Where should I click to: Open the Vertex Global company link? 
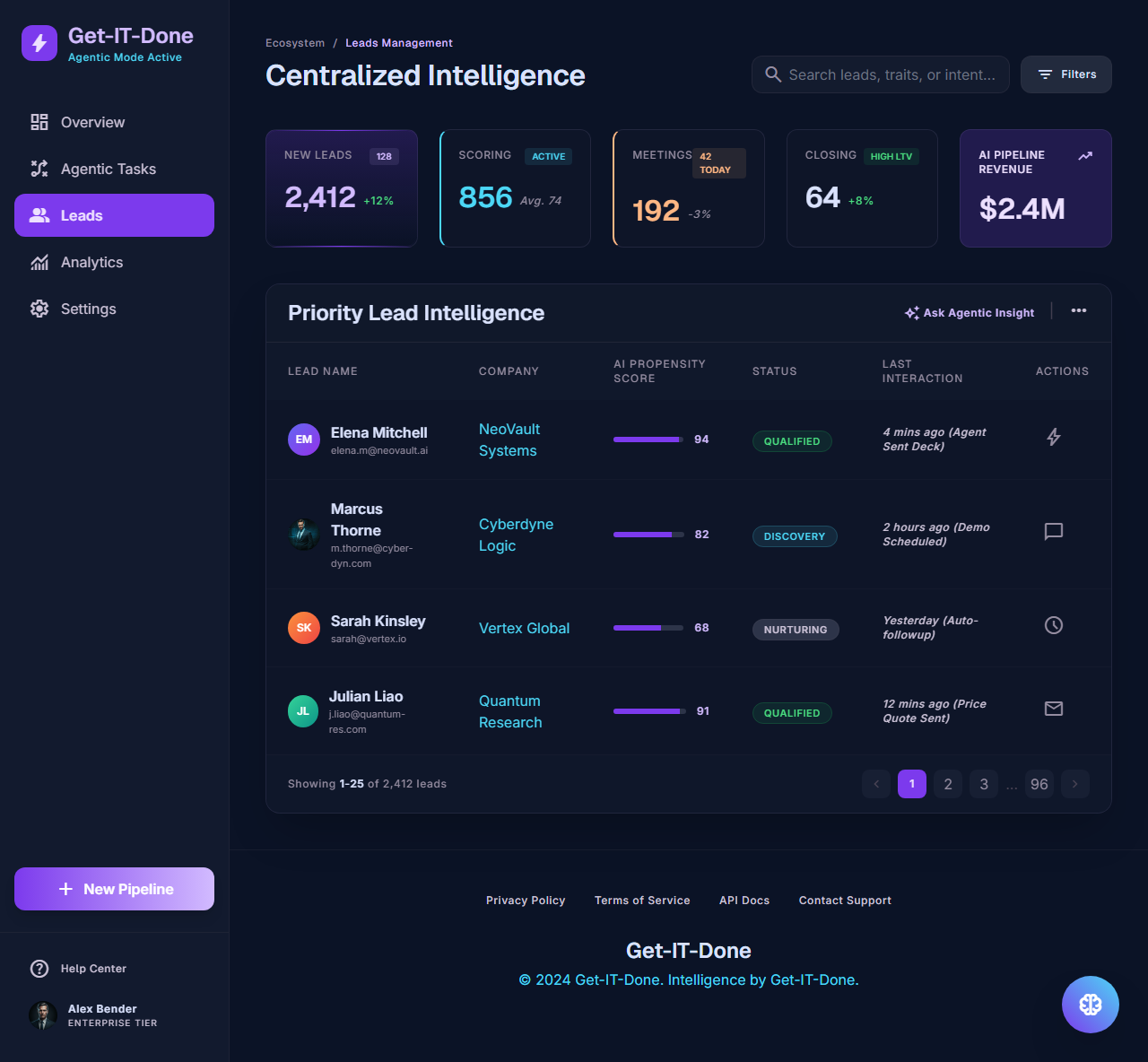point(524,628)
